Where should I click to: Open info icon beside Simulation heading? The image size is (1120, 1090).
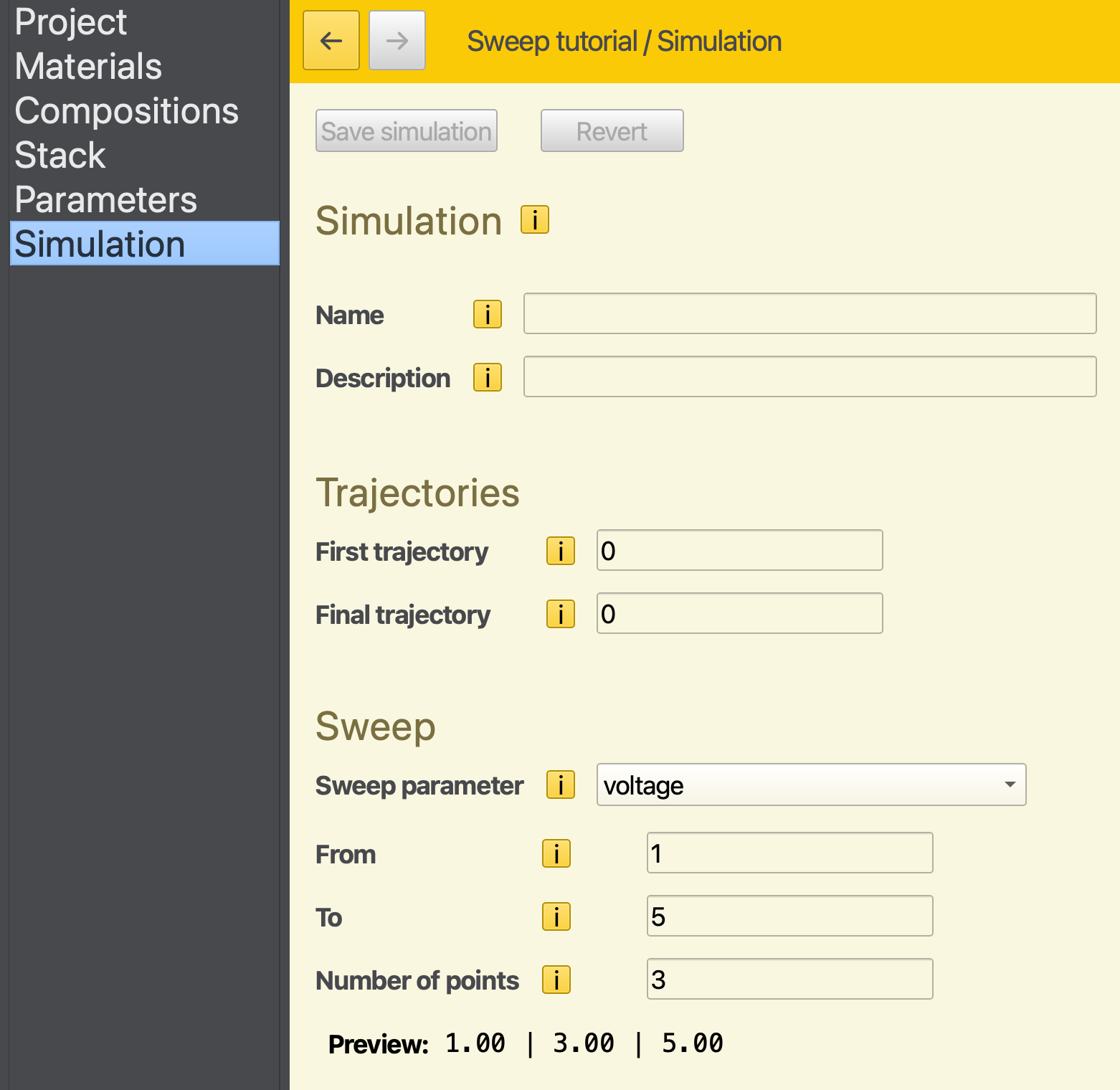coord(534,219)
